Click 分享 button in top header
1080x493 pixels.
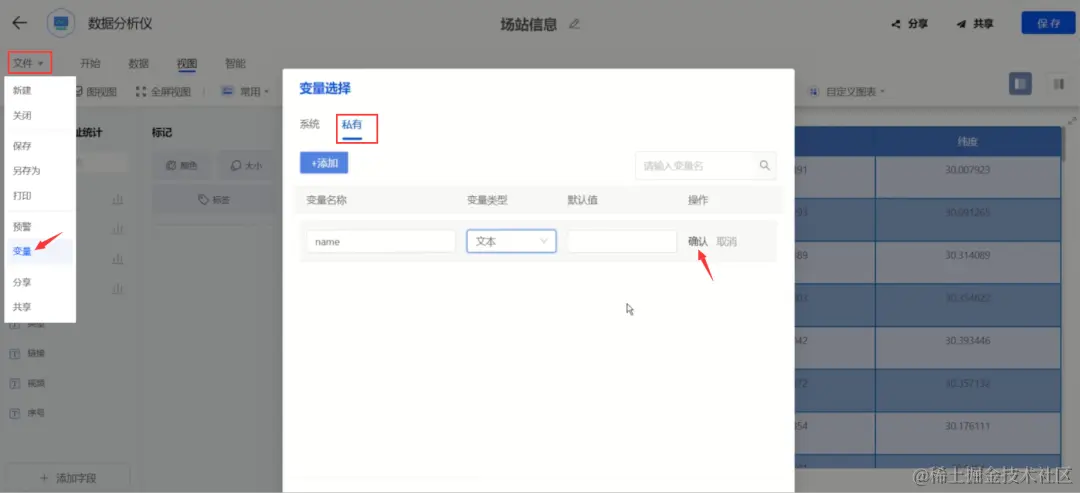click(x=909, y=23)
